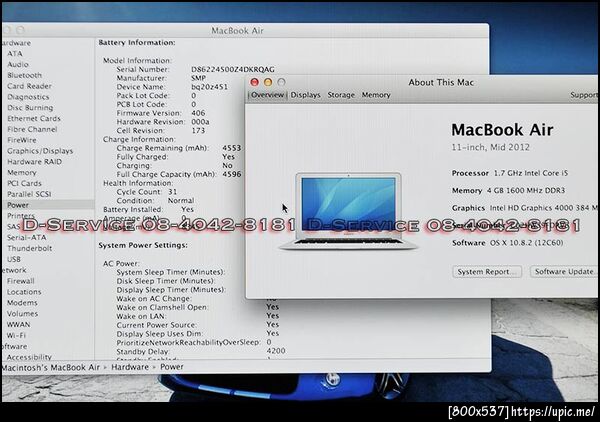600x422 pixels.
Task: Select Disc Burning in the sidebar
Action: (x=30, y=108)
